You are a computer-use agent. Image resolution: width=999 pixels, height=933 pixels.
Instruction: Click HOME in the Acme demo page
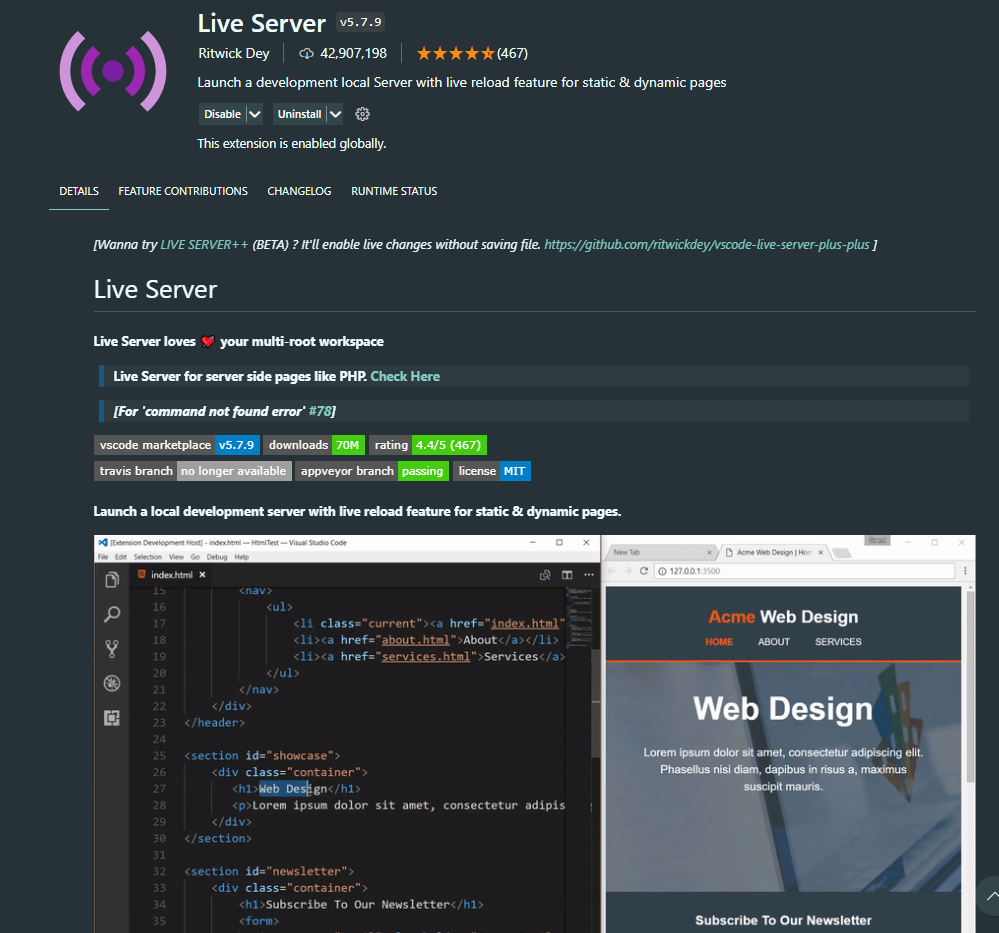click(719, 642)
